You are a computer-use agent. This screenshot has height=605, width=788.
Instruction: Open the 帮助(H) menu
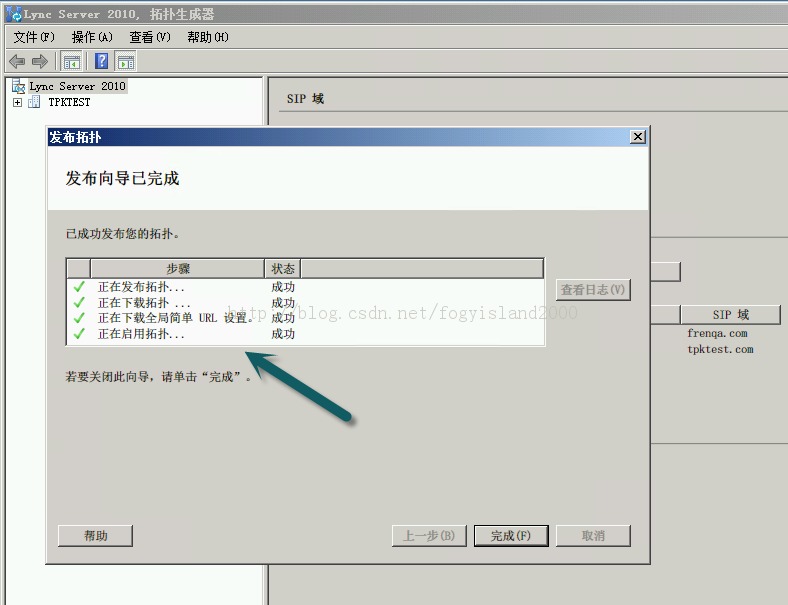[208, 37]
